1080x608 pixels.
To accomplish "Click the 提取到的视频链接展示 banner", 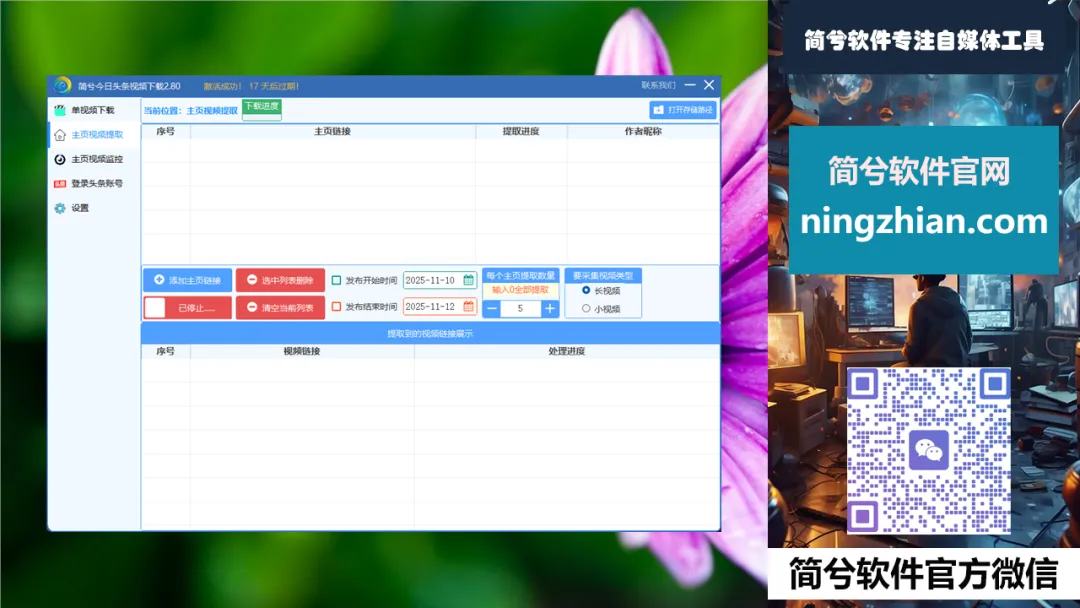I will point(430,334).
